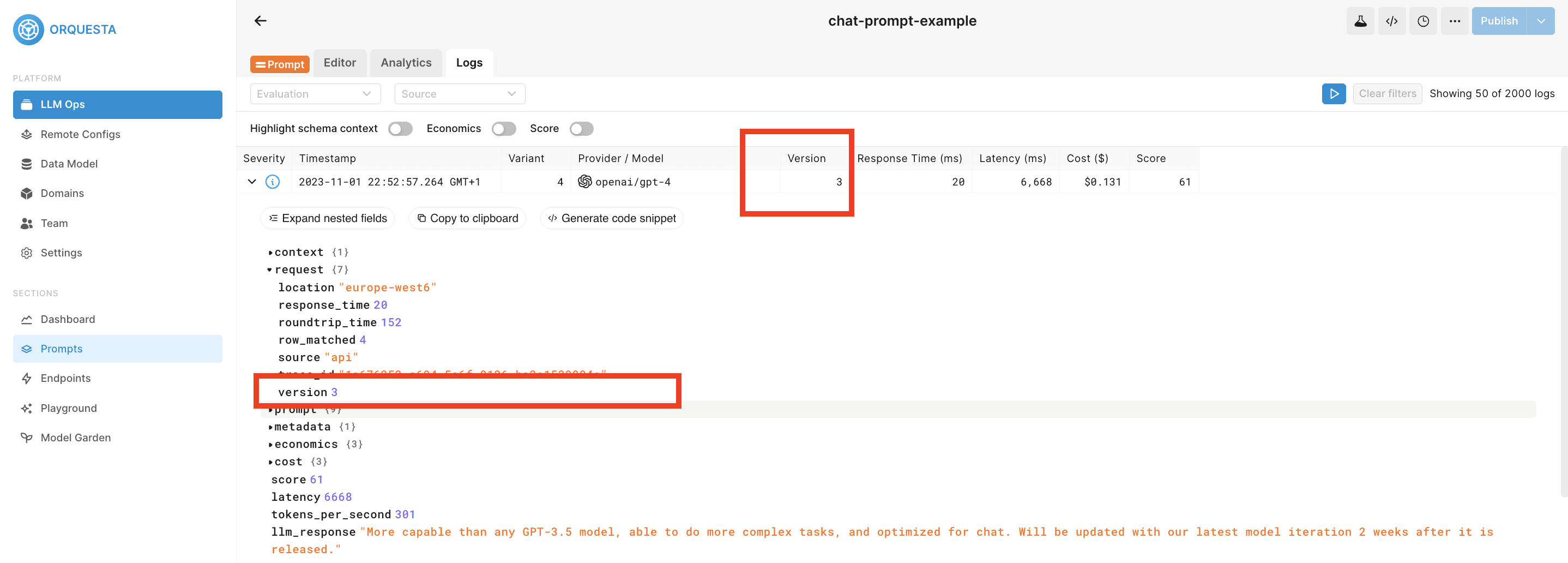
Task: Select the Logs tab
Action: click(469, 63)
